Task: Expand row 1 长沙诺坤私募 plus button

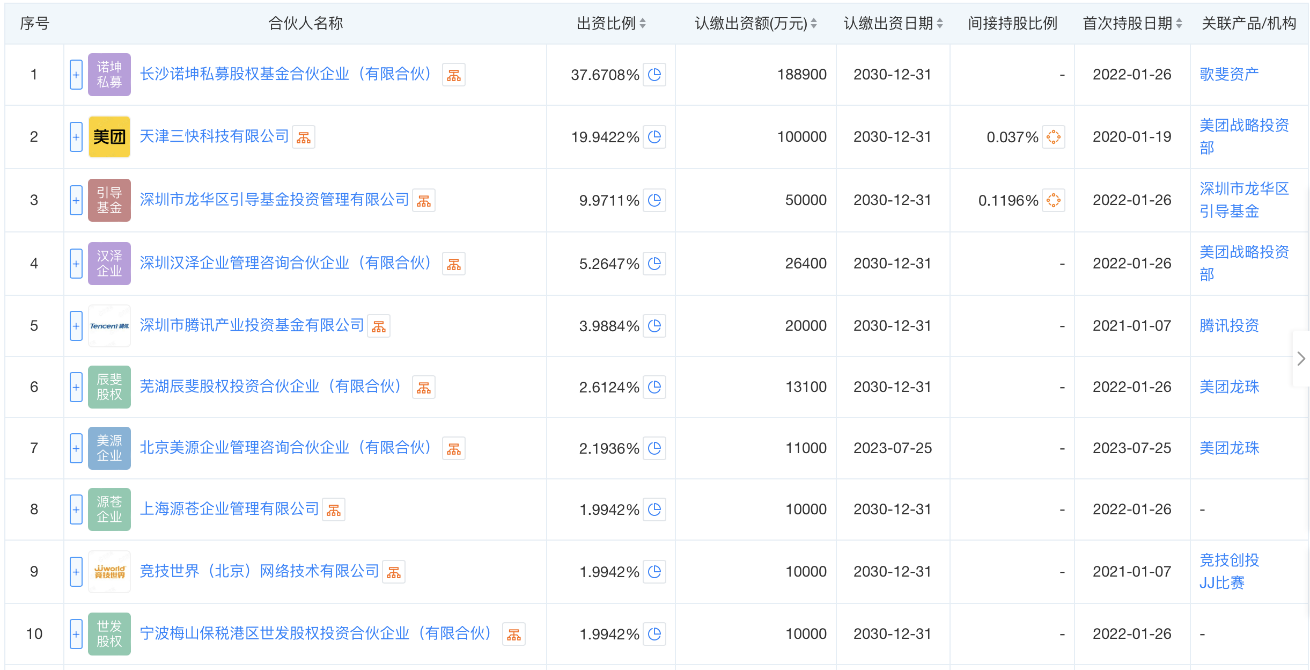Action: click(x=76, y=75)
